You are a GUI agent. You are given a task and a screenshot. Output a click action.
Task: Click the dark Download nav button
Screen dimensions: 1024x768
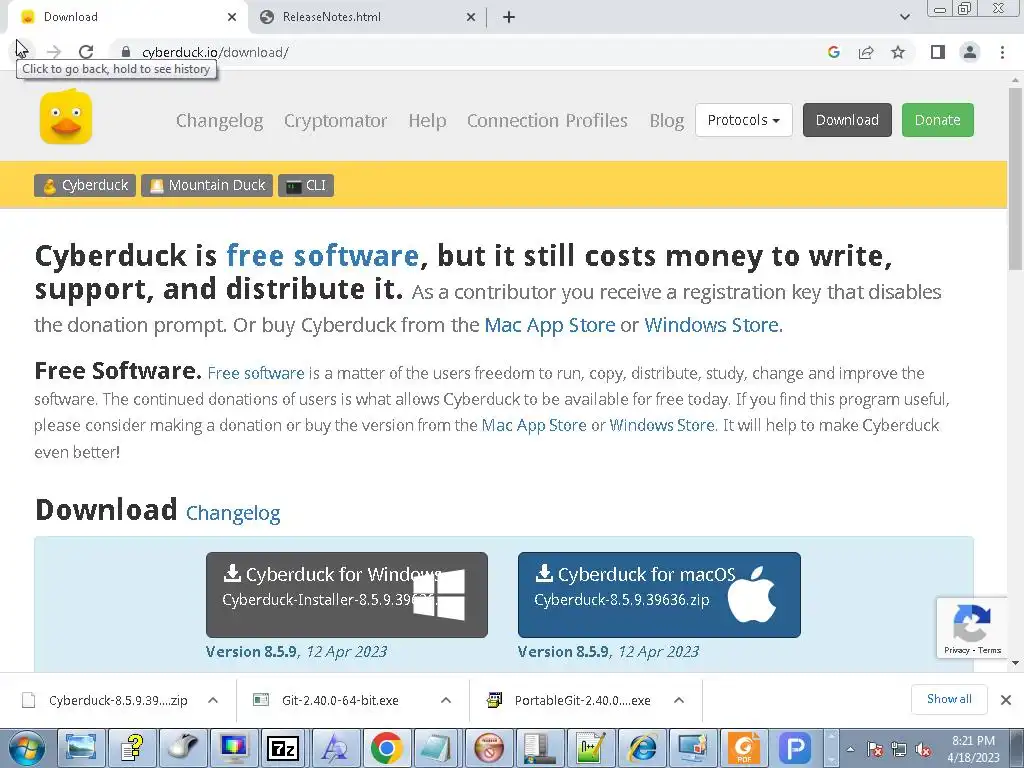click(x=847, y=120)
